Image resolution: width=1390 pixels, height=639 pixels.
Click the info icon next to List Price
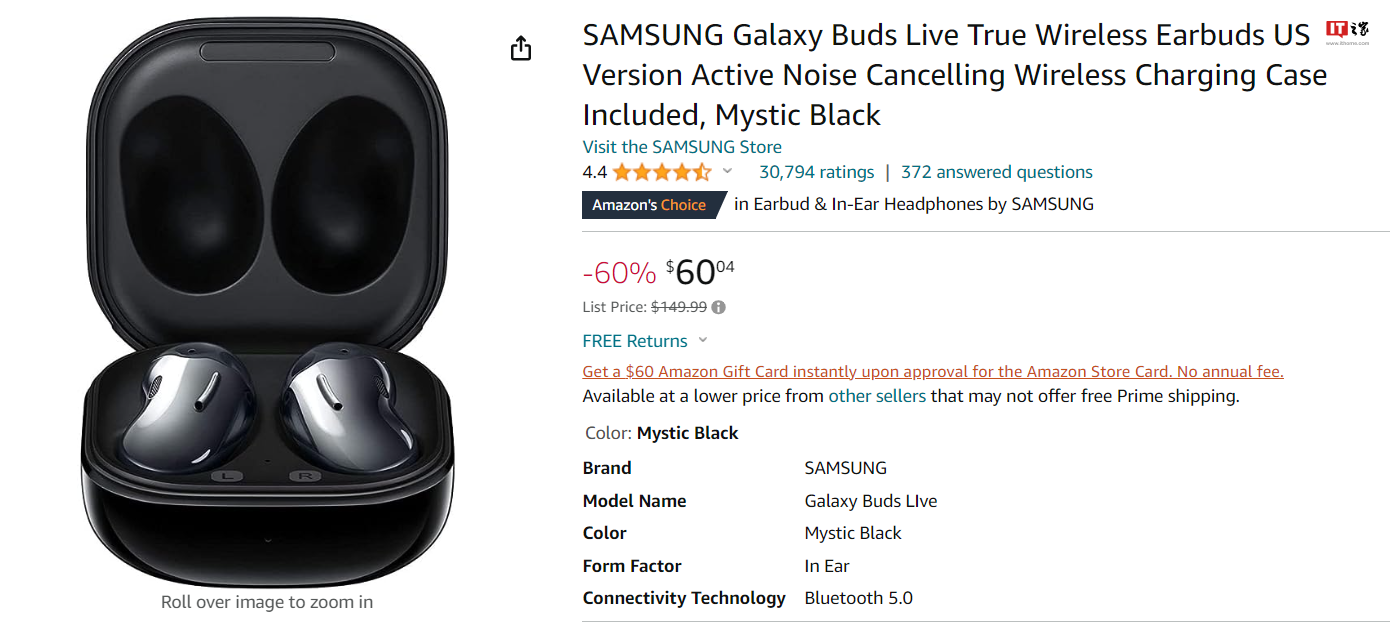[x=718, y=308]
